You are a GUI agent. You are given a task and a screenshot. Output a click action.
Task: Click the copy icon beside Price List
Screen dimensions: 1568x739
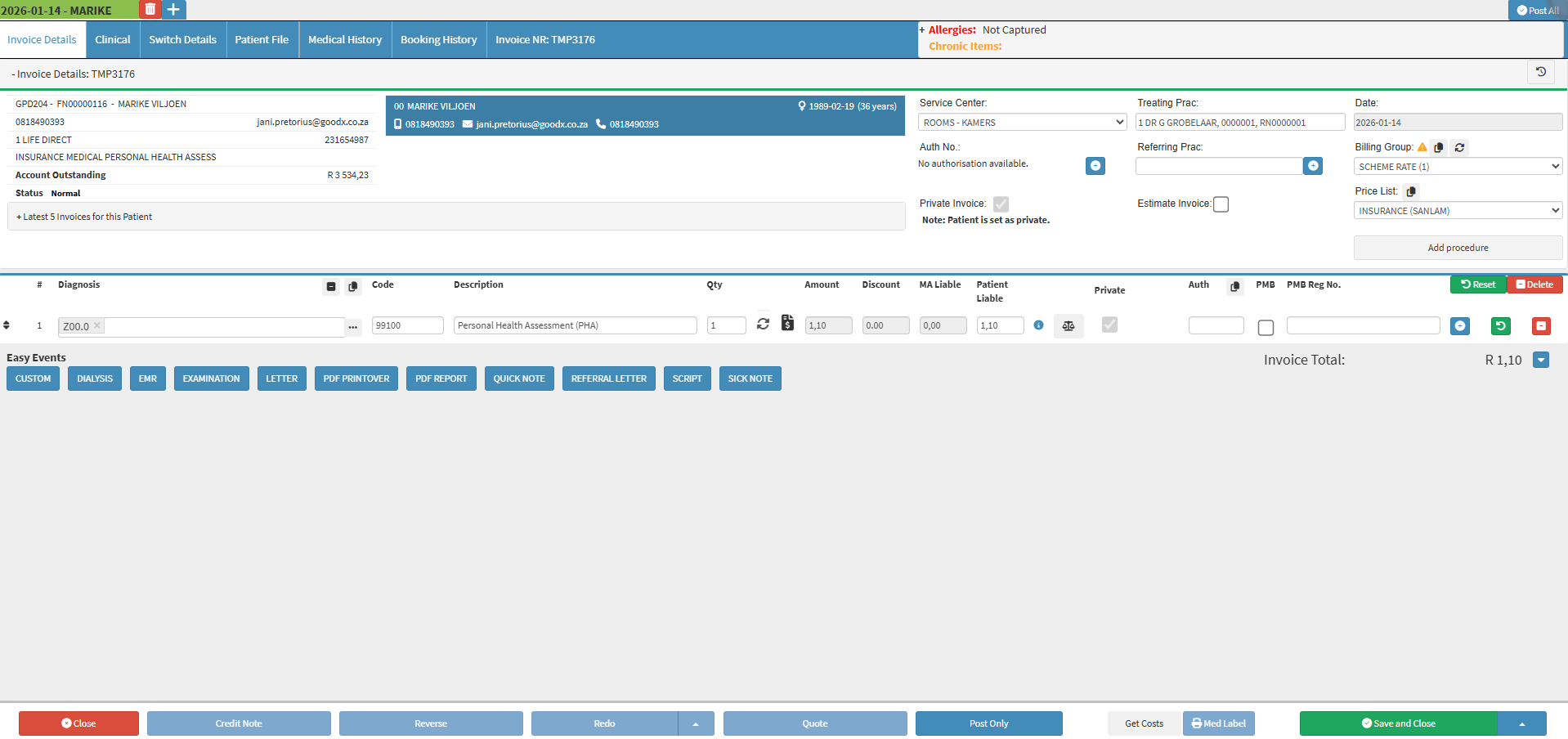coord(1410,192)
